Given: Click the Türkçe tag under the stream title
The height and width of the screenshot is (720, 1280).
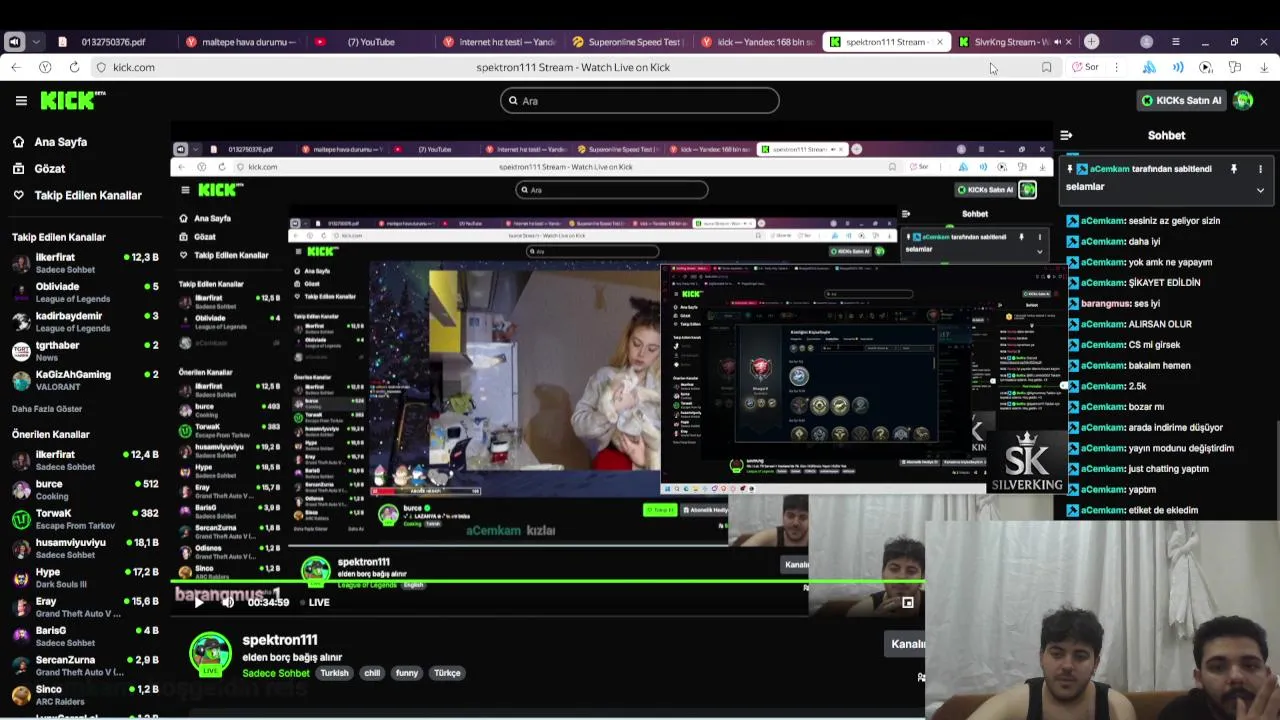Looking at the screenshot, I should [447, 673].
